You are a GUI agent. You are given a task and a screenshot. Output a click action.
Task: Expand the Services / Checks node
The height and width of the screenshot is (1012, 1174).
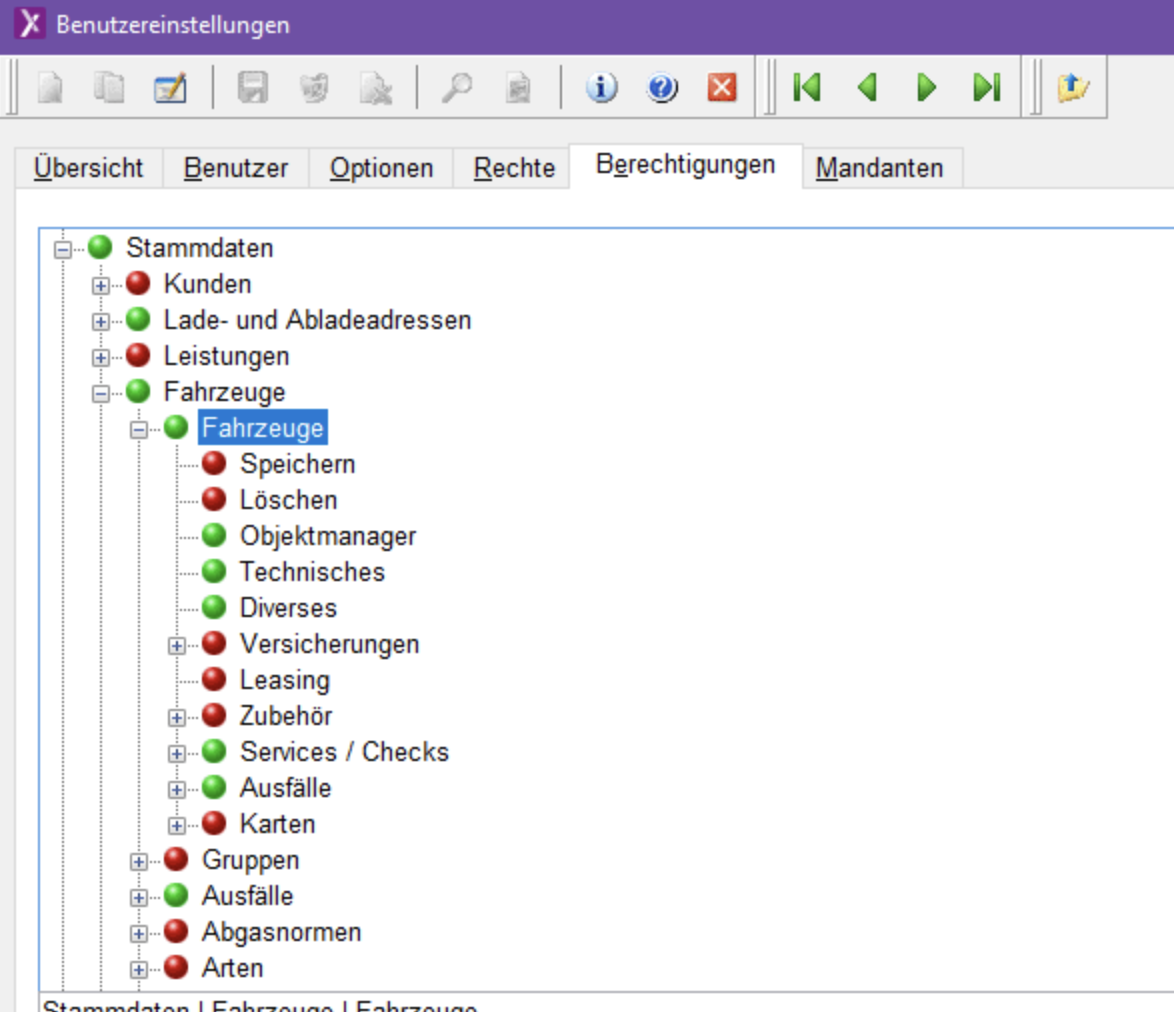click(177, 753)
